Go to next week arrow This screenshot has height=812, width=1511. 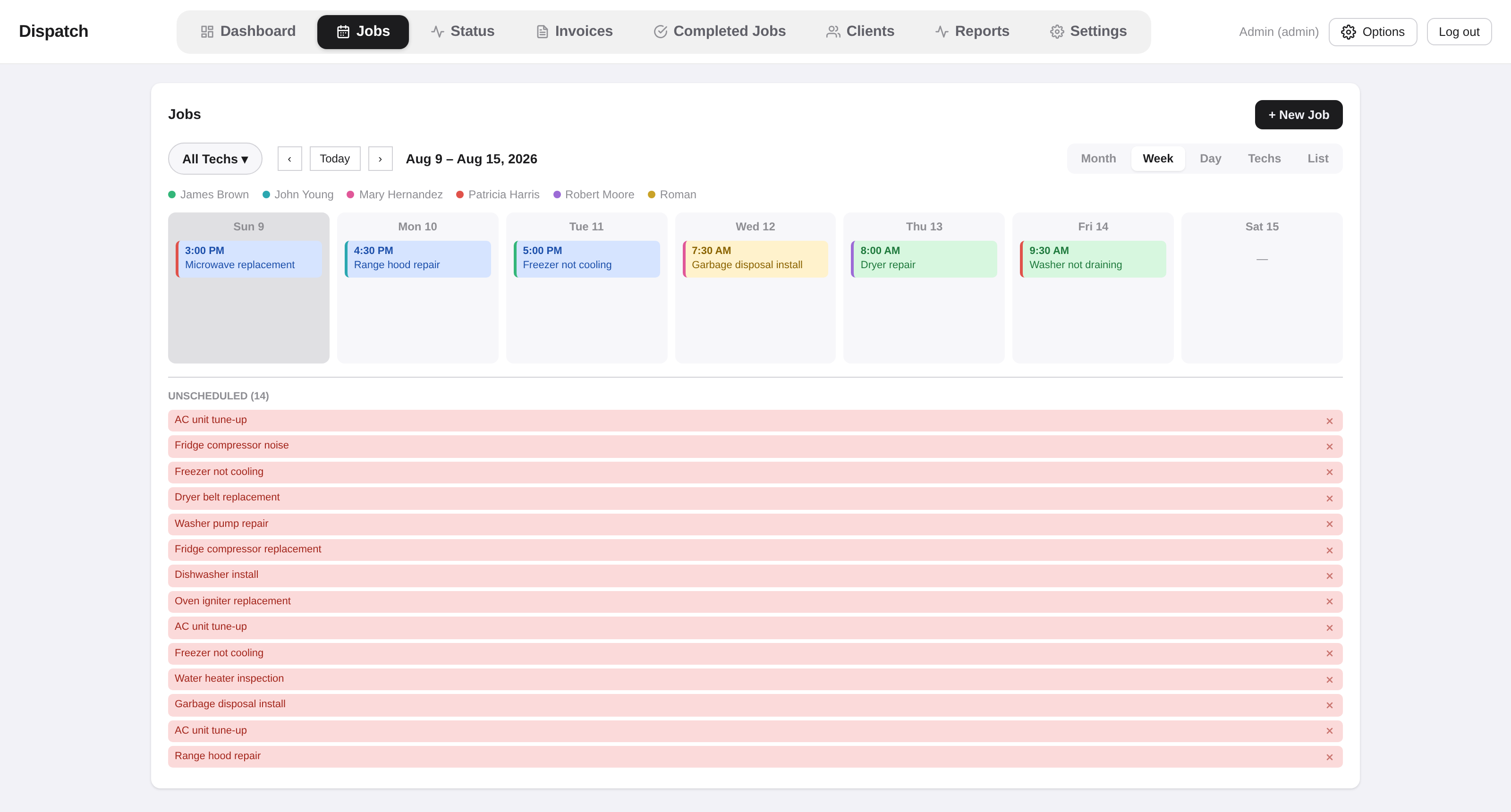(380, 159)
